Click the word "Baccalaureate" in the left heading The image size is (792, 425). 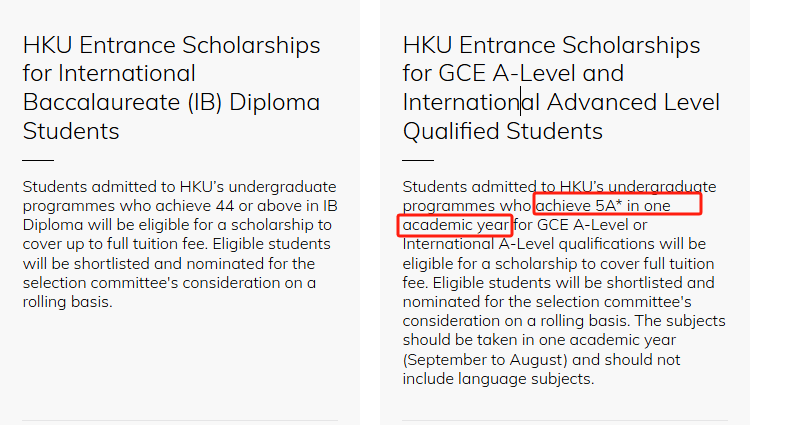[x=102, y=102]
